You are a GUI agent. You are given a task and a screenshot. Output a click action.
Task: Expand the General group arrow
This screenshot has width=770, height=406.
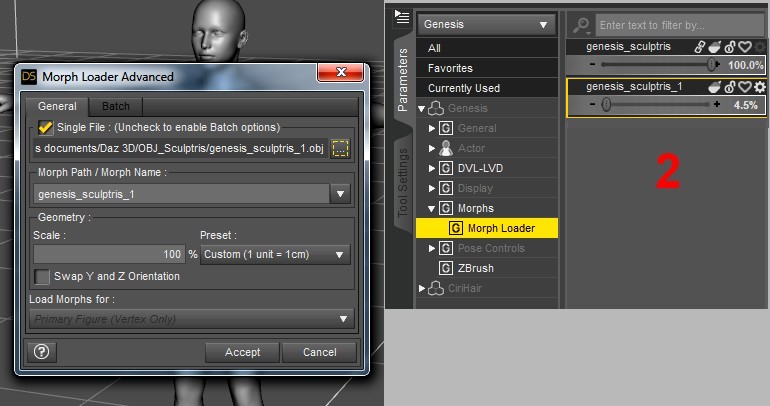click(x=432, y=129)
